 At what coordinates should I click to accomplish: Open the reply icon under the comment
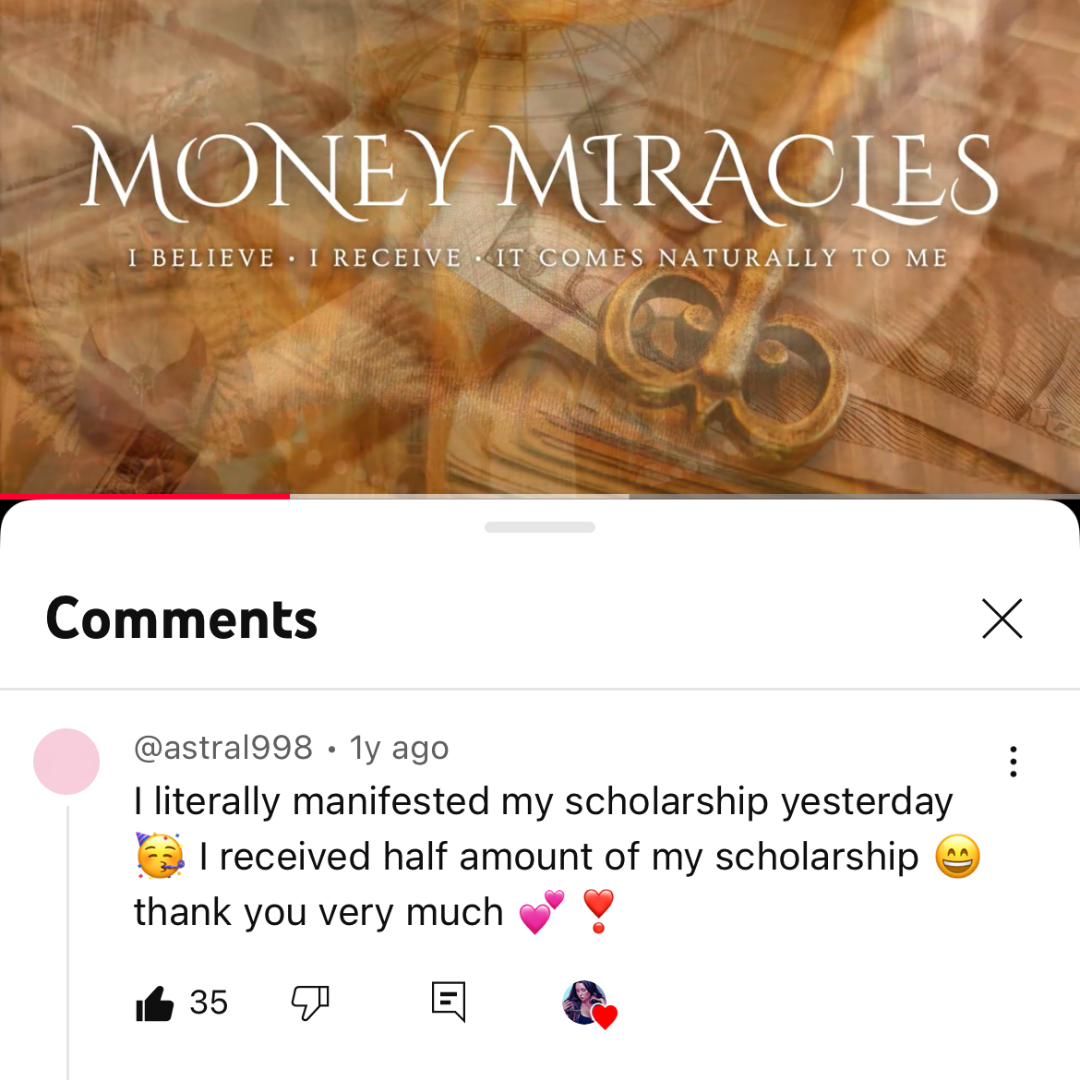coord(448,1001)
